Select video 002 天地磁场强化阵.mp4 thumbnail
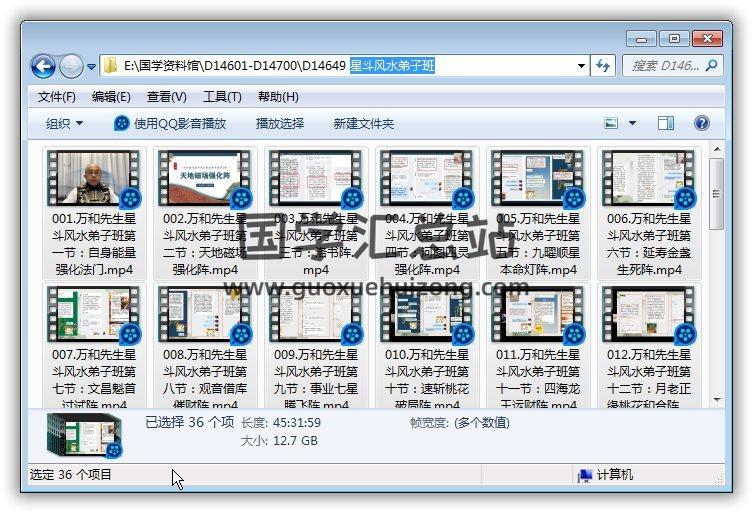Screen dimensions: 753x513 click(x=205, y=178)
